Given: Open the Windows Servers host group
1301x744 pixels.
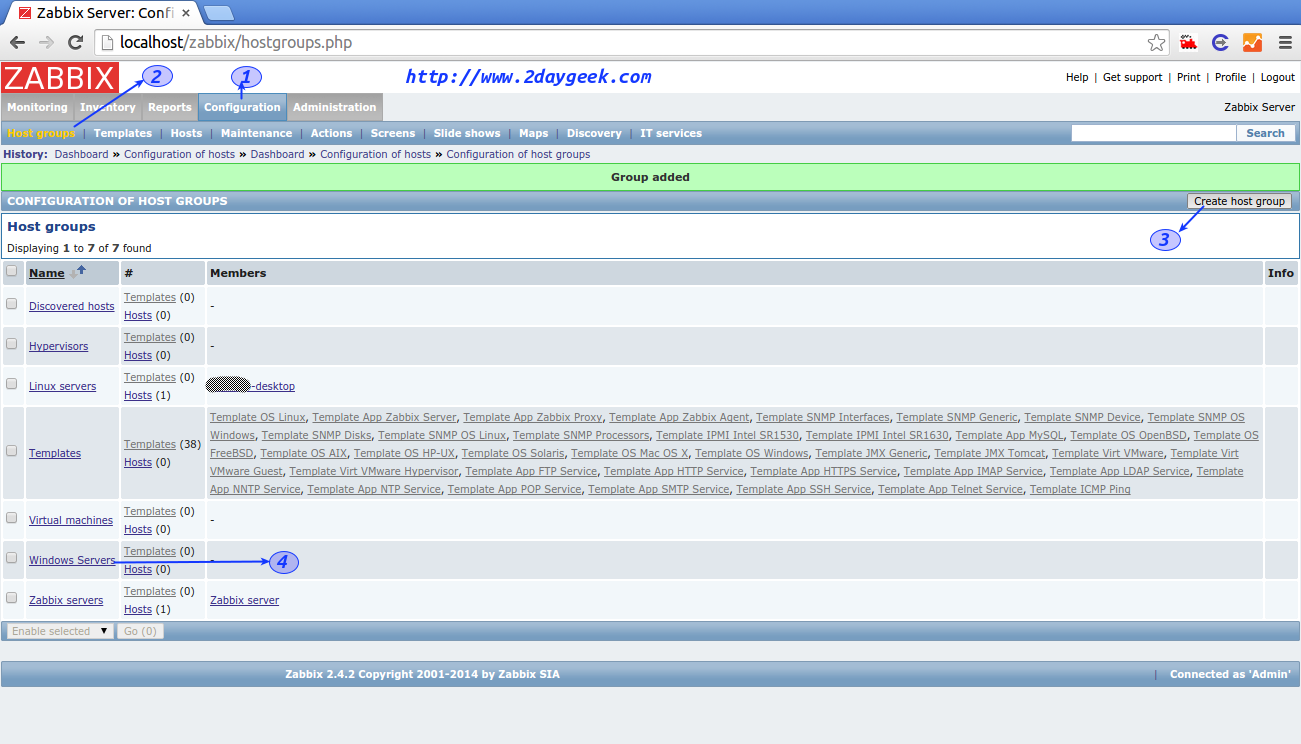Looking at the screenshot, I should tap(72, 560).
